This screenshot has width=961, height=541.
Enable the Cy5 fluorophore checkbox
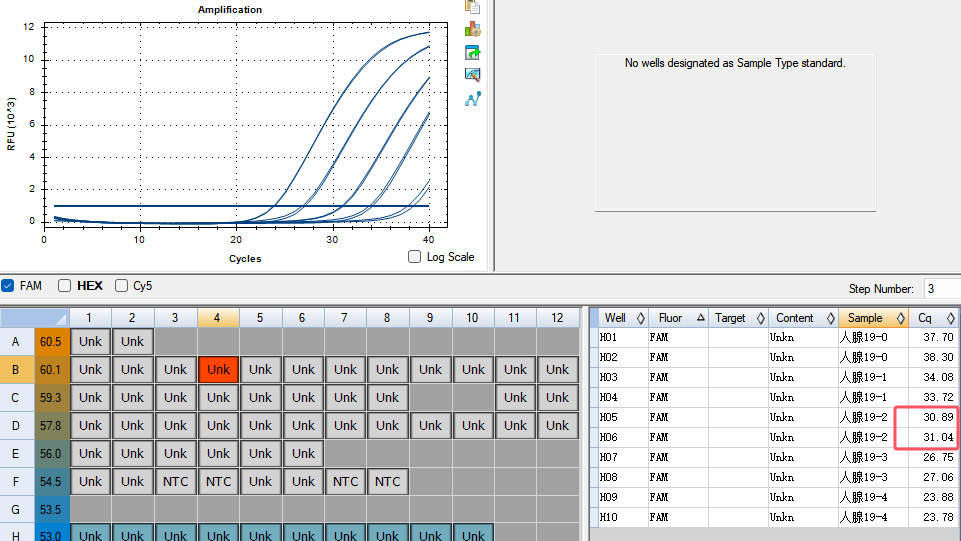[x=121, y=286]
